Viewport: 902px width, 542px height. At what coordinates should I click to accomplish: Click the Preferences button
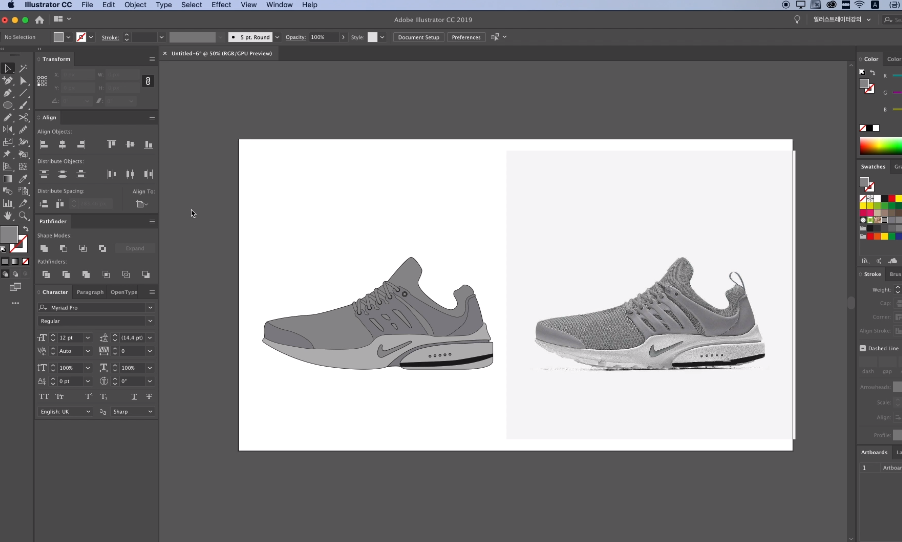(x=465, y=37)
